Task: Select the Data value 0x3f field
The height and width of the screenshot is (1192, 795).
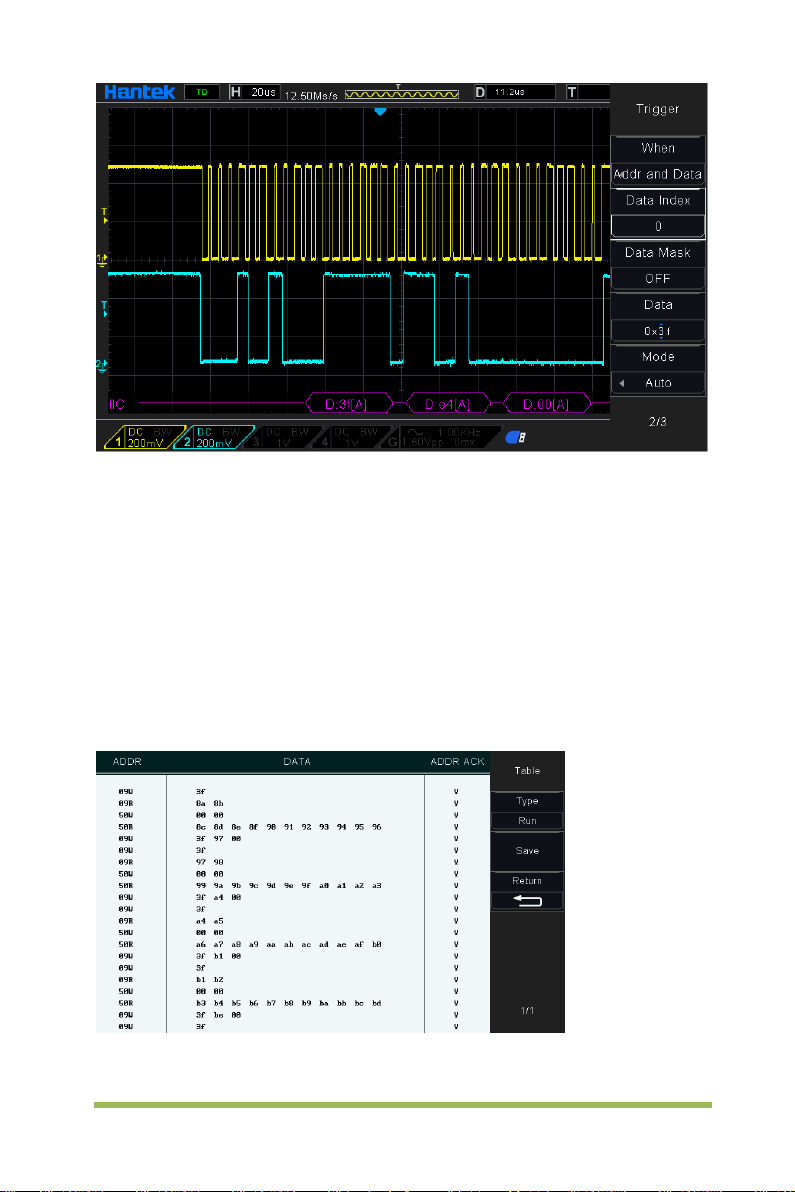Action: click(657, 331)
